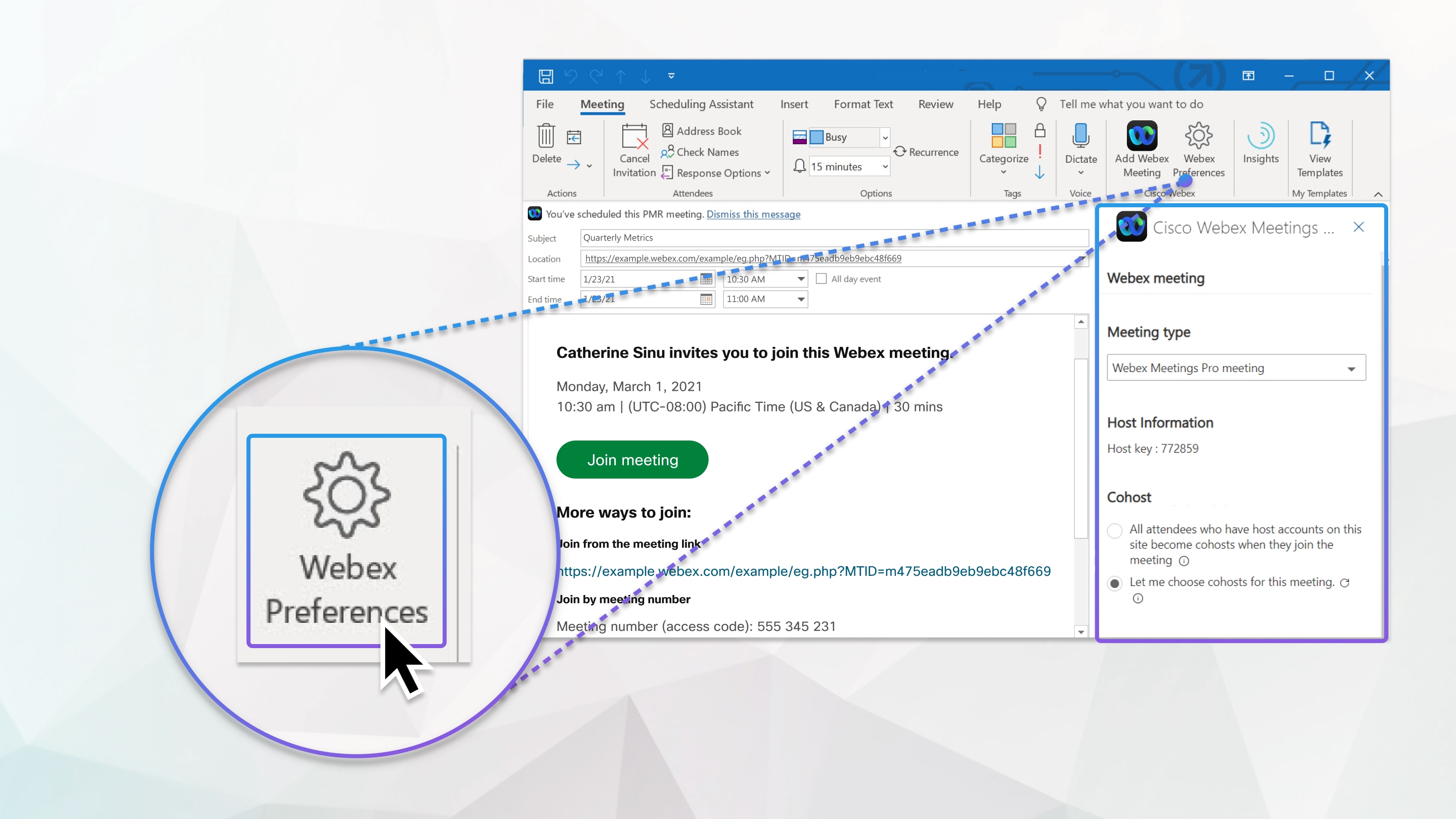Image resolution: width=1456 pixels, height=819 pixels.
Task: Open the Insert ribbon tab
Action: point(793,104)
